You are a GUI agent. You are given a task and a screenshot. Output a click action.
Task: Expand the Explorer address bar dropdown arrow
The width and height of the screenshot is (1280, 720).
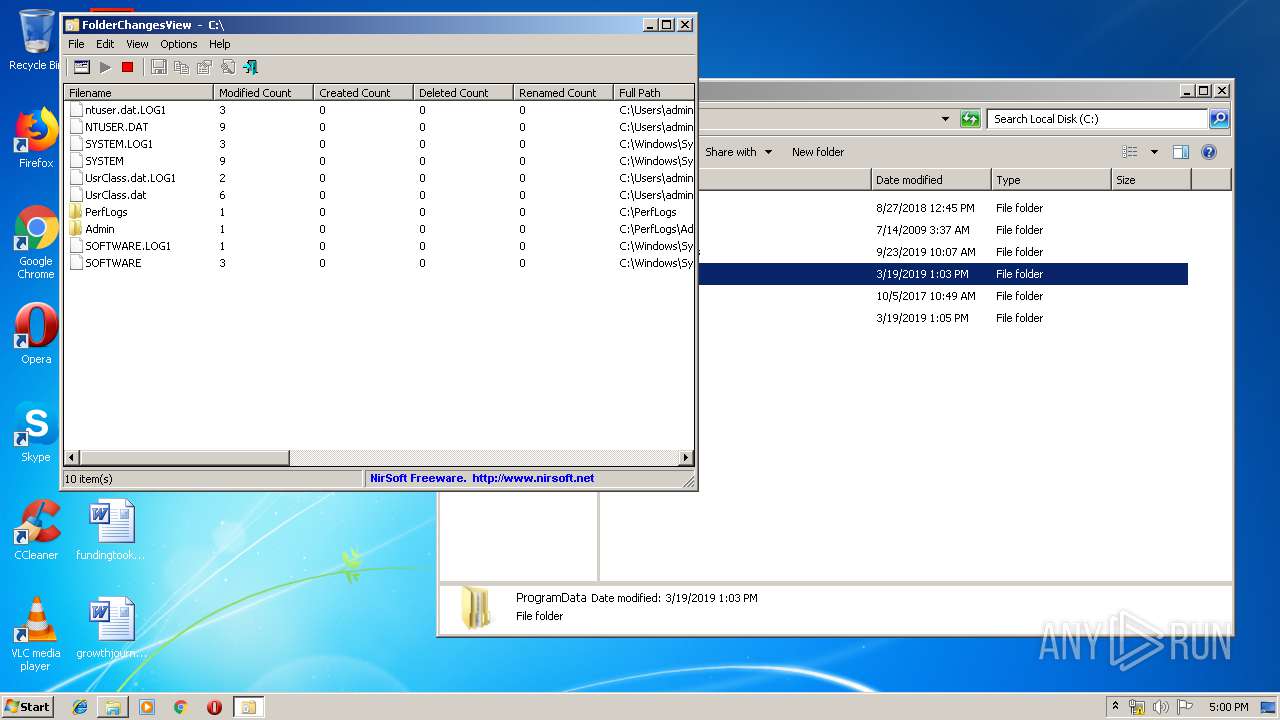pos(945,119)
